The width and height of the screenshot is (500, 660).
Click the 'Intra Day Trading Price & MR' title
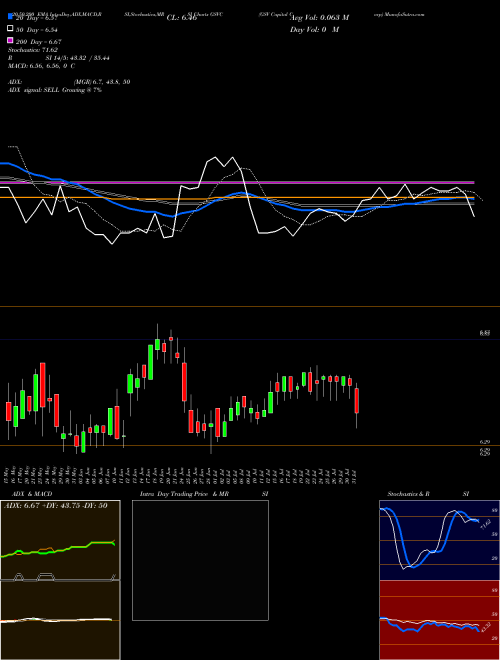pos(184,494)
